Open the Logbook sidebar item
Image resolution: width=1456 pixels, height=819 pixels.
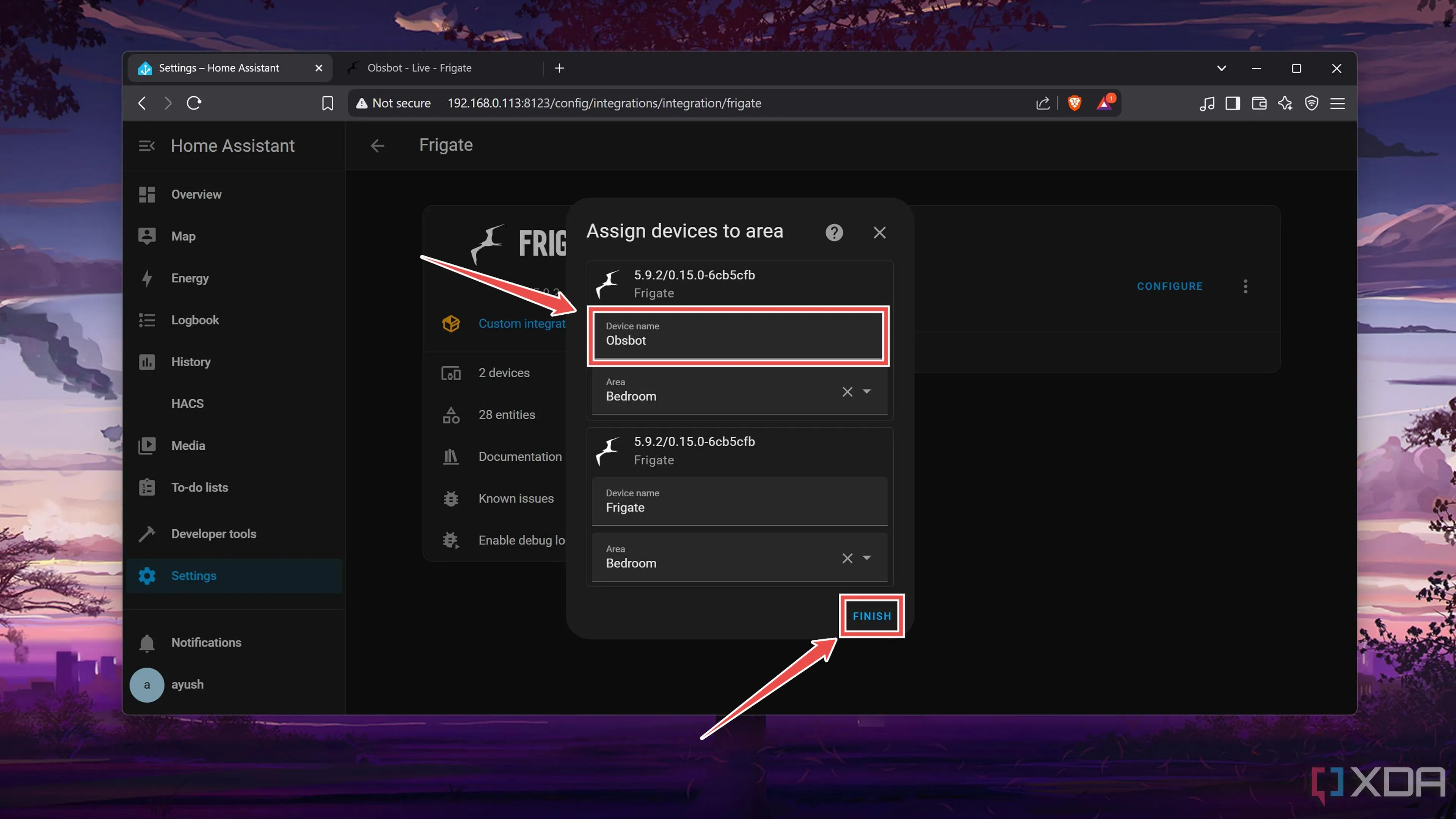[195, 320]
